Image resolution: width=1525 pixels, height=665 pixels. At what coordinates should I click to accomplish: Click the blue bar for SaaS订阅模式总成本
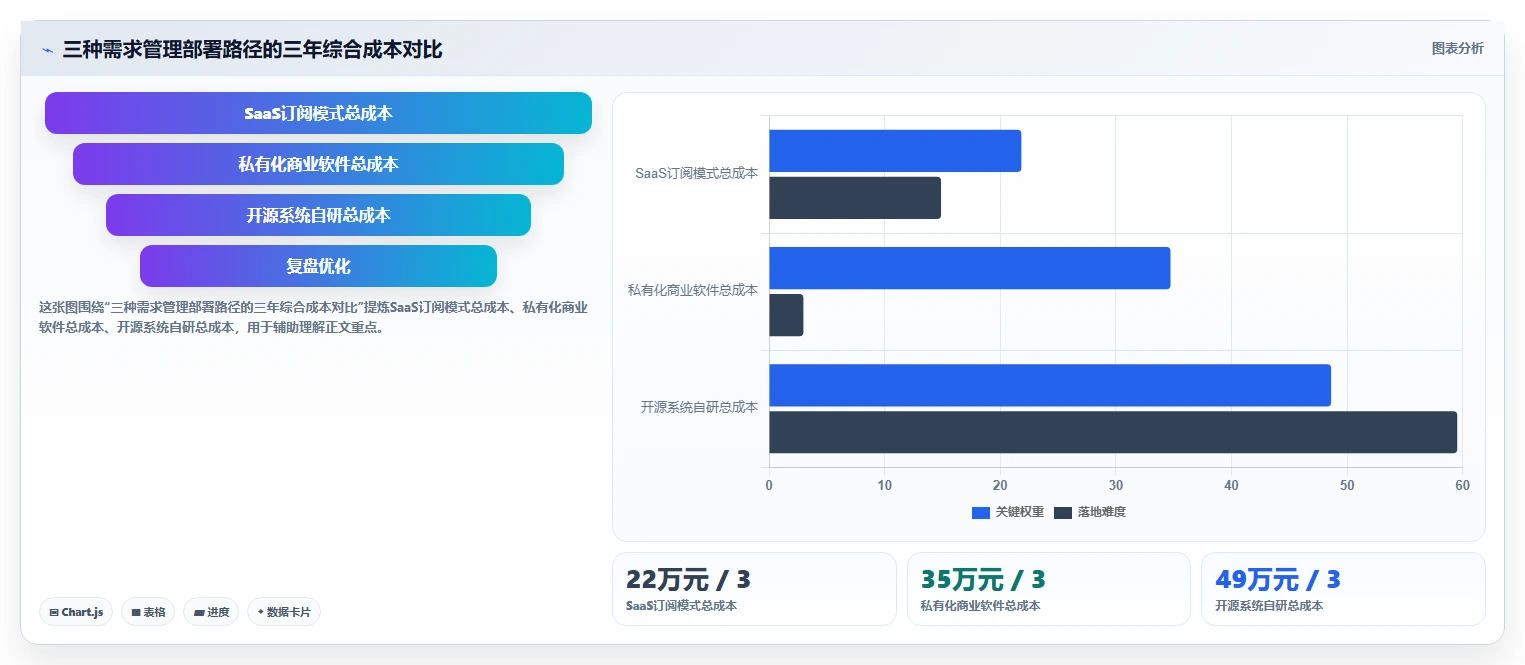pyautogui.click(x=895, y=151)
